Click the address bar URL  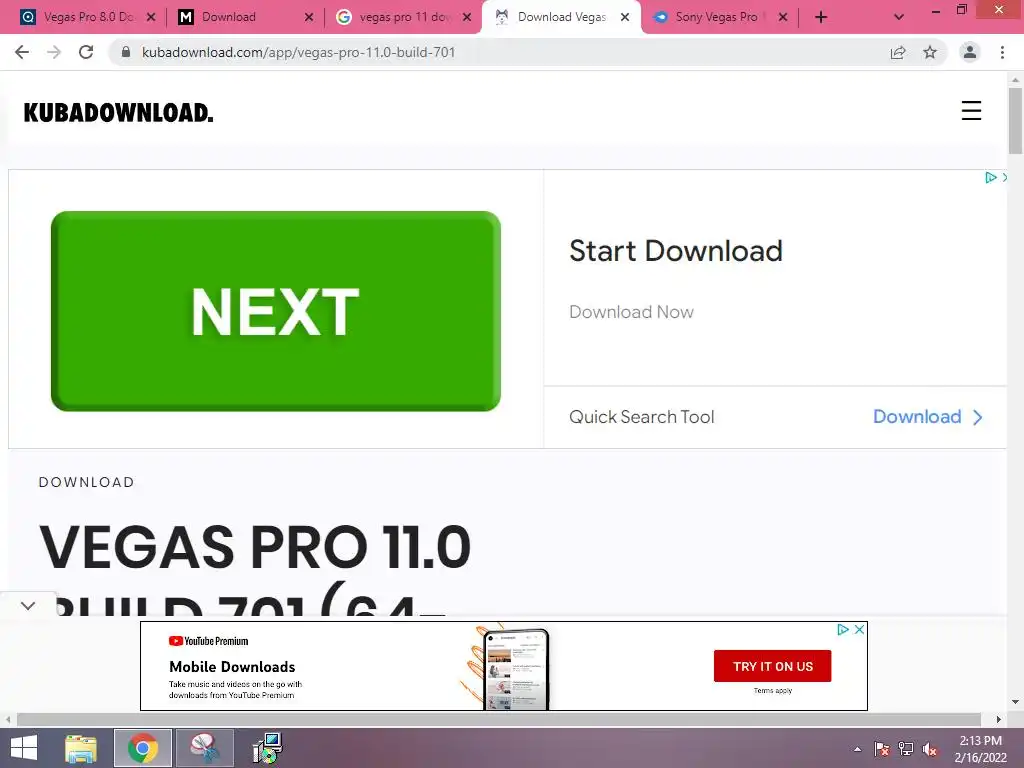[298, 52]
